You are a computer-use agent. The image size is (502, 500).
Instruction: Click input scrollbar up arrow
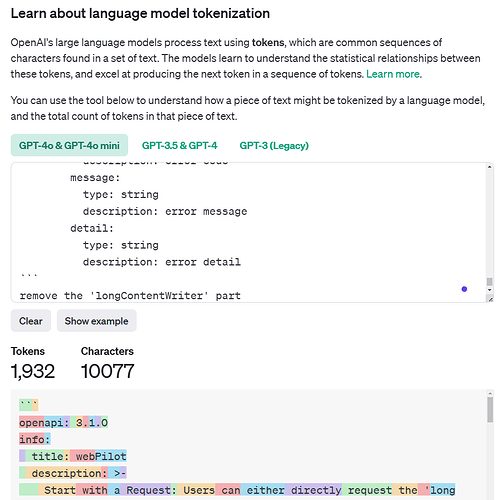[489, 167]
